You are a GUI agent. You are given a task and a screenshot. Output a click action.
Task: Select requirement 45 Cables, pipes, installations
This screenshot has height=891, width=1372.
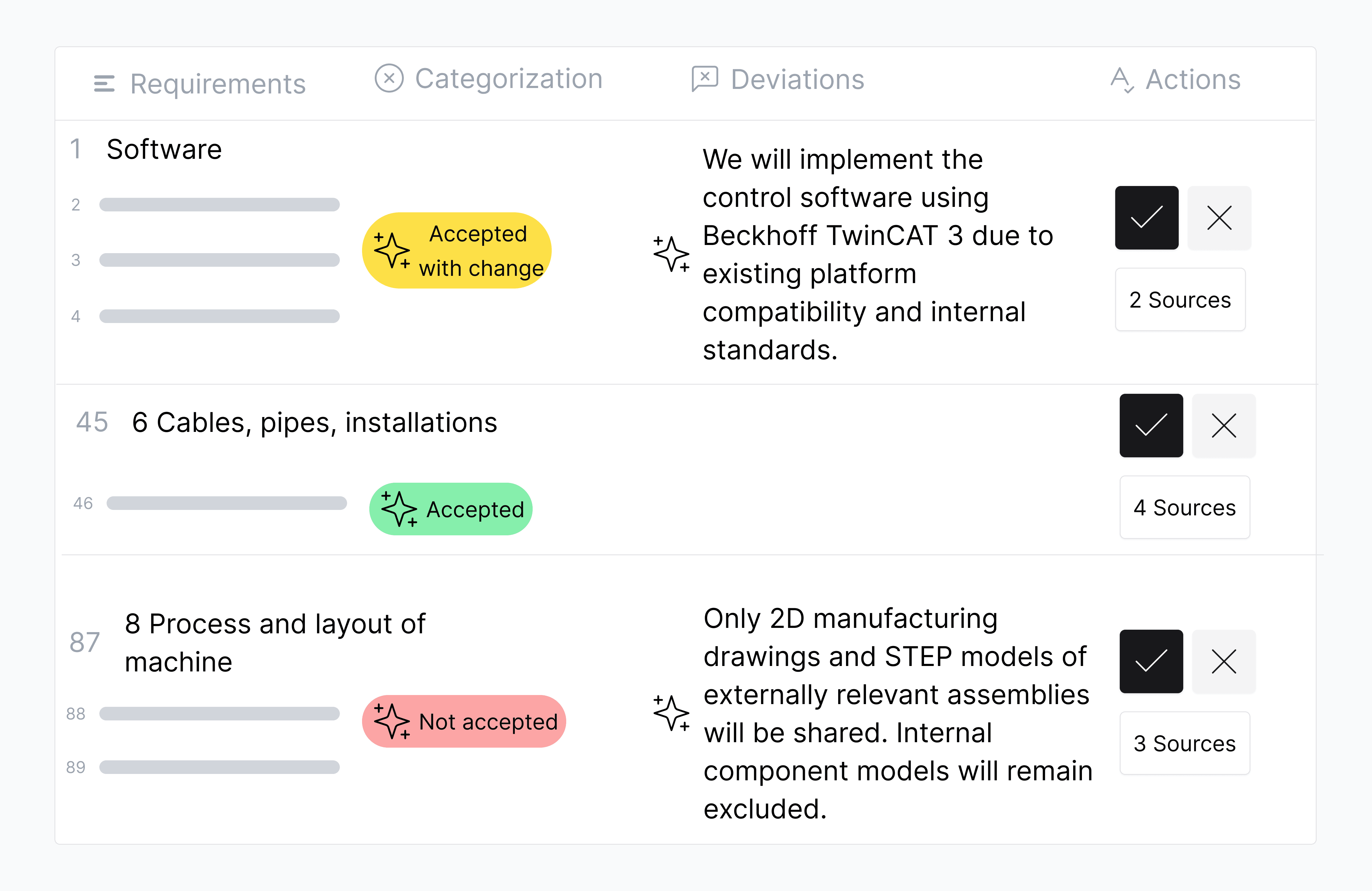(x=314, y=423)
